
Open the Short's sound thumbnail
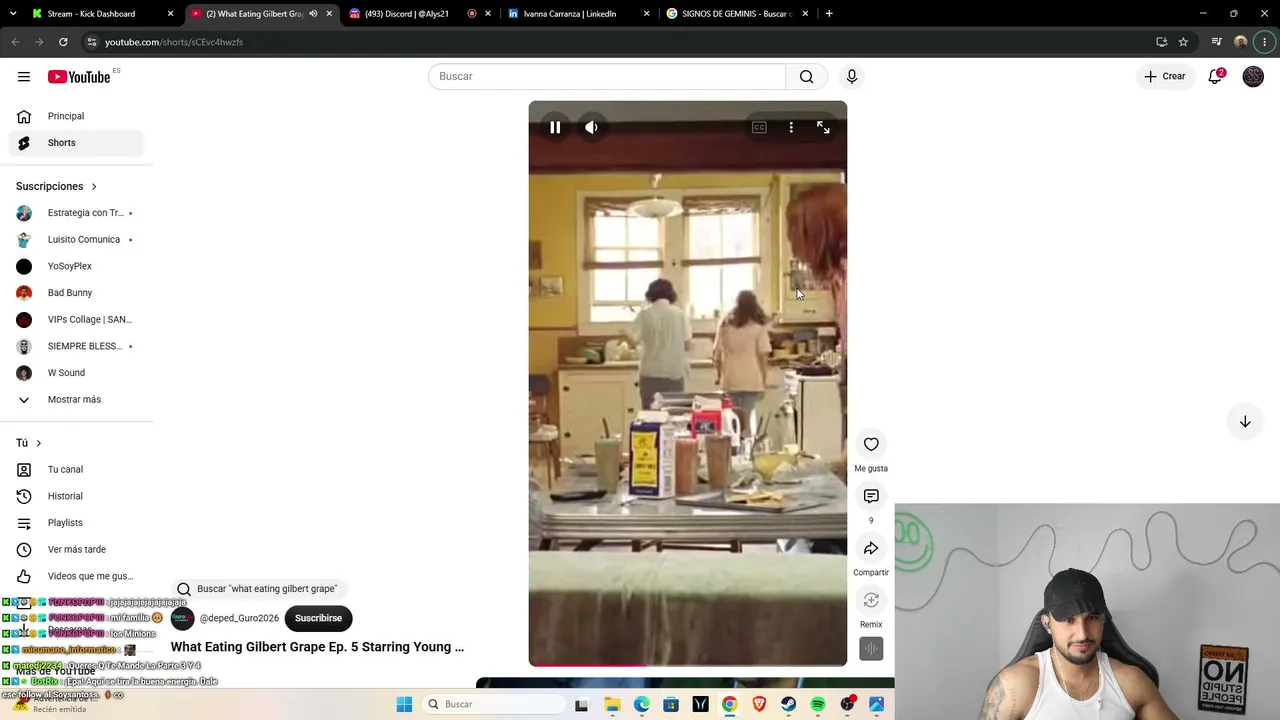coord(871,649)
